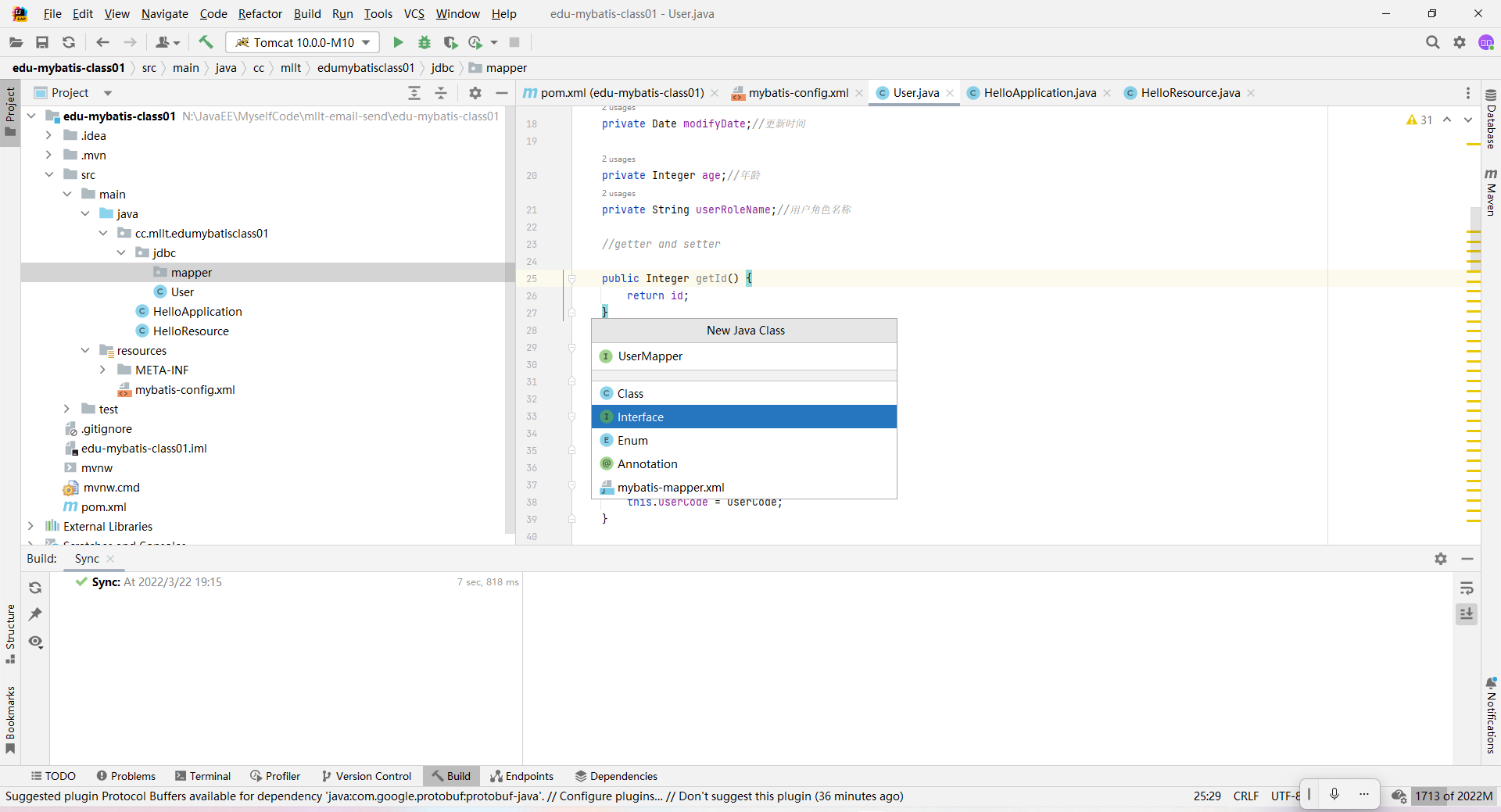
Task: Collapse all in Project panel
Action: (441, 93)
